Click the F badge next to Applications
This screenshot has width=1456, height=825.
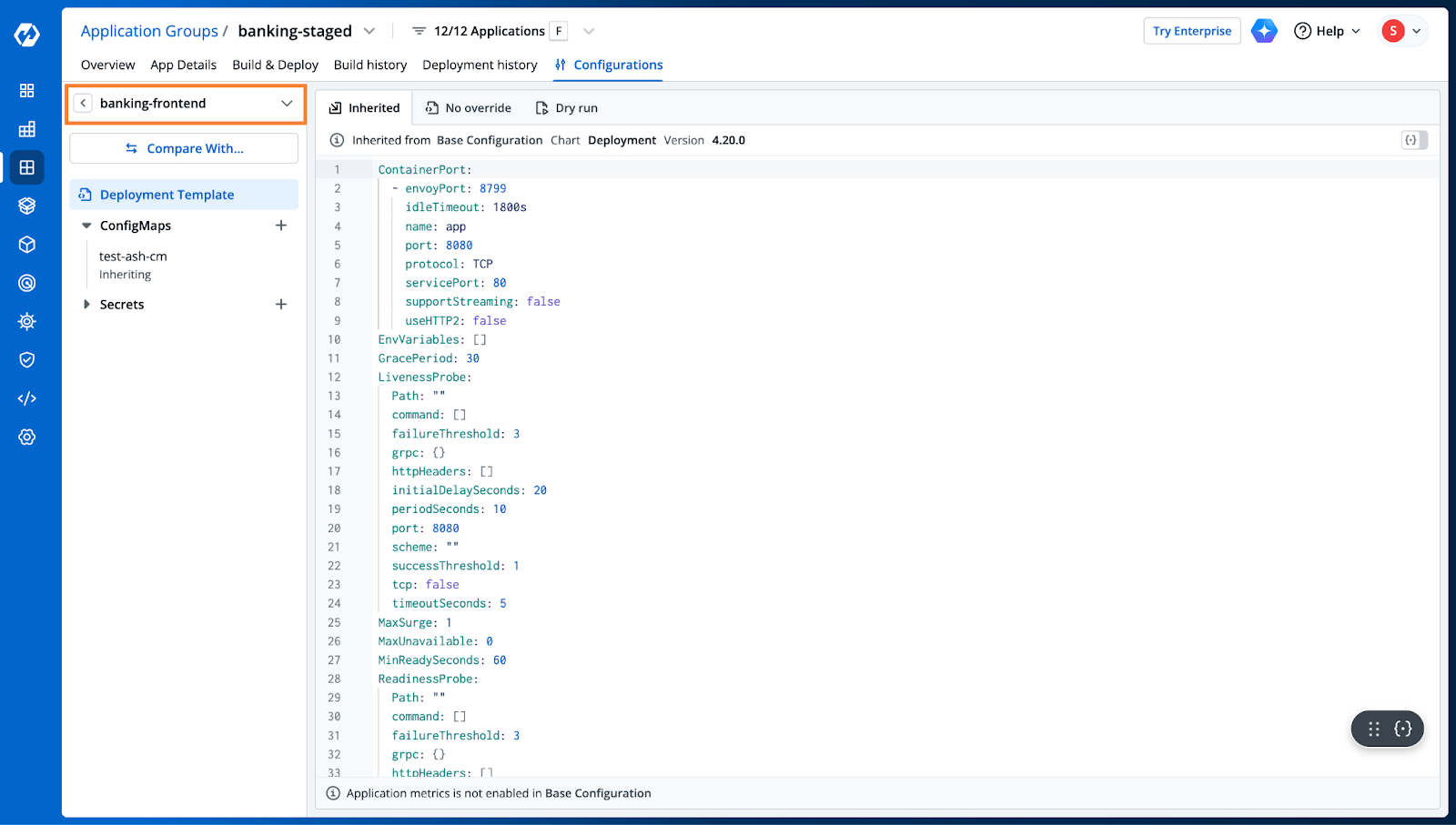[x=559, y=31]
